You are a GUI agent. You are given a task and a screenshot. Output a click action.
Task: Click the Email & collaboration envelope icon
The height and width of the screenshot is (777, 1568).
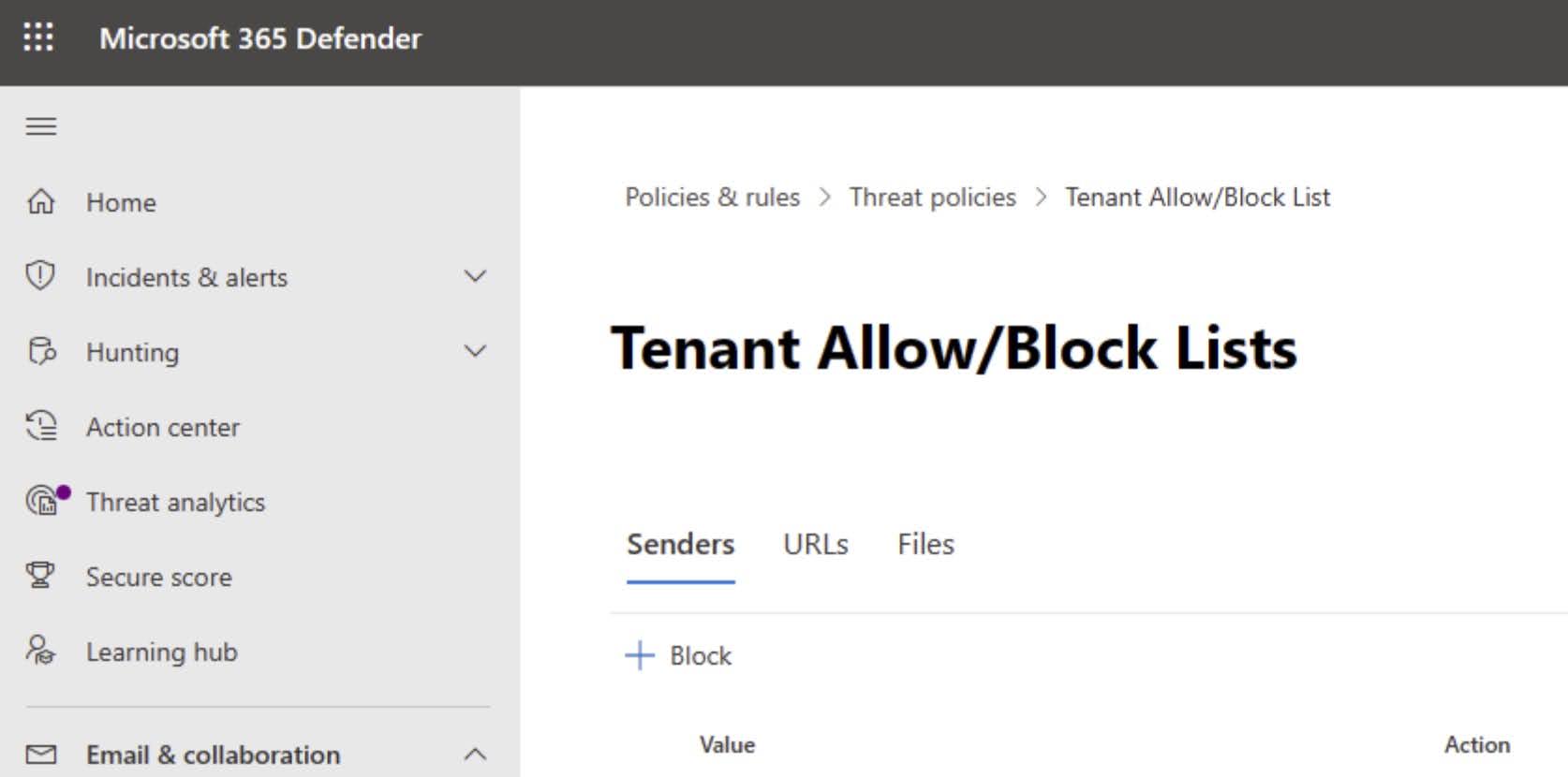coord(41,754)
